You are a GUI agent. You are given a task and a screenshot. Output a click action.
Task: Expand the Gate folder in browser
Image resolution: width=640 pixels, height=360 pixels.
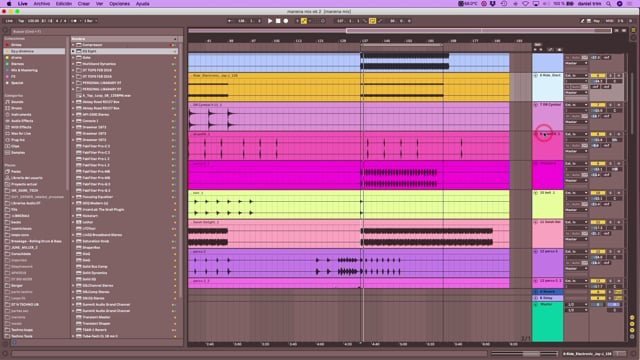(x=73, y=58)
